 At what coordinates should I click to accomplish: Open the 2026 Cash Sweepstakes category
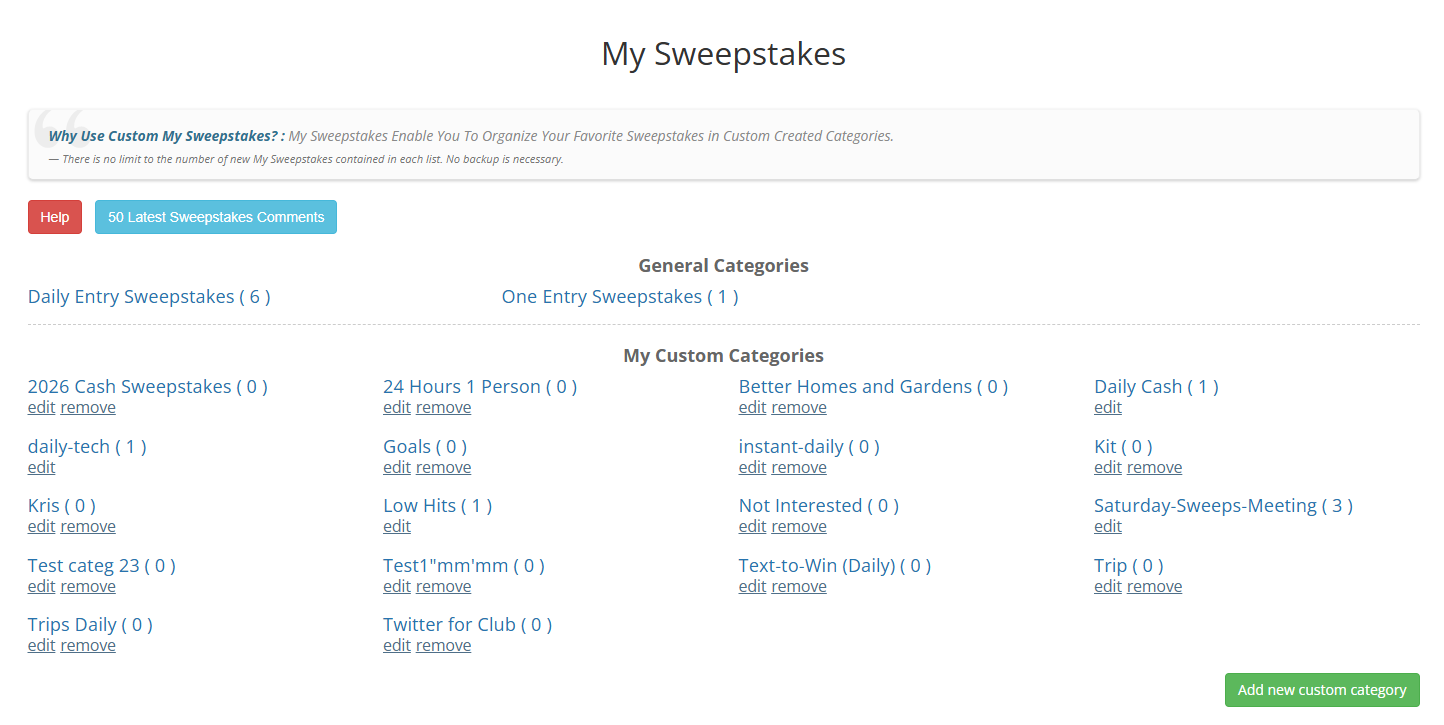coord(147,387)
